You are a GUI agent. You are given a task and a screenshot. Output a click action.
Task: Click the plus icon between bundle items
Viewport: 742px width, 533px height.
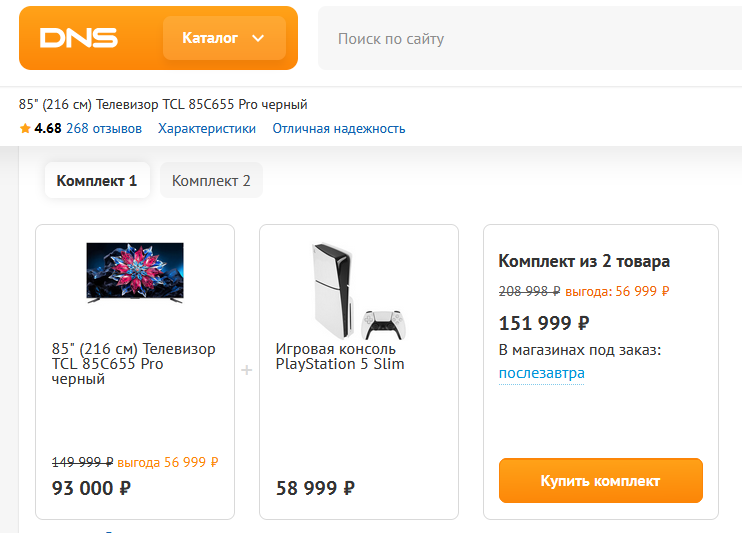247,370
